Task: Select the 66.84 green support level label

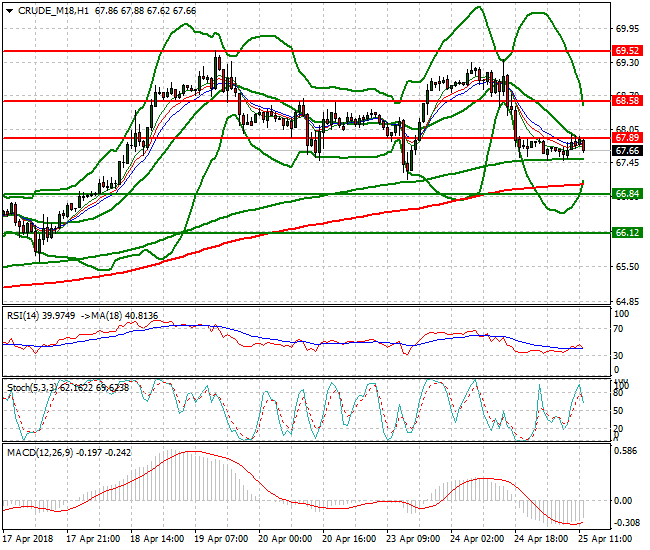Action: [627, 194]
